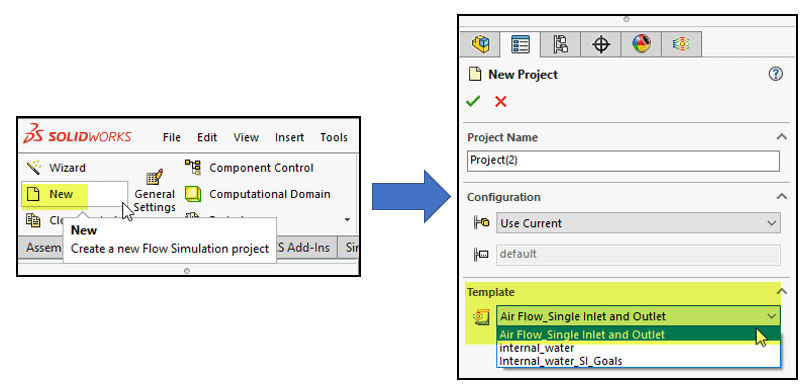Collapse the Project Name section
This screenshot has width=810, height=389.
tap(782, 137)
